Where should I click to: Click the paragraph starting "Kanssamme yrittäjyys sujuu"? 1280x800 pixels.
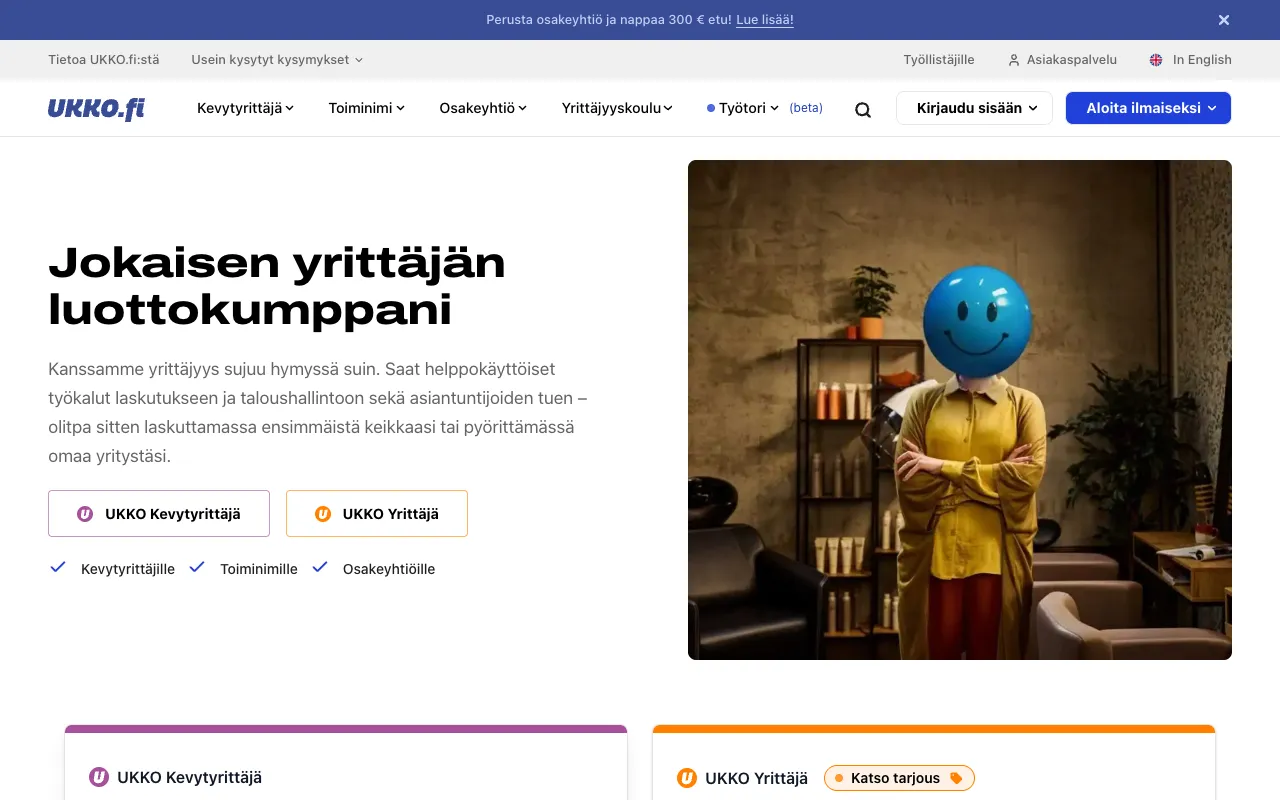point(318,412)
